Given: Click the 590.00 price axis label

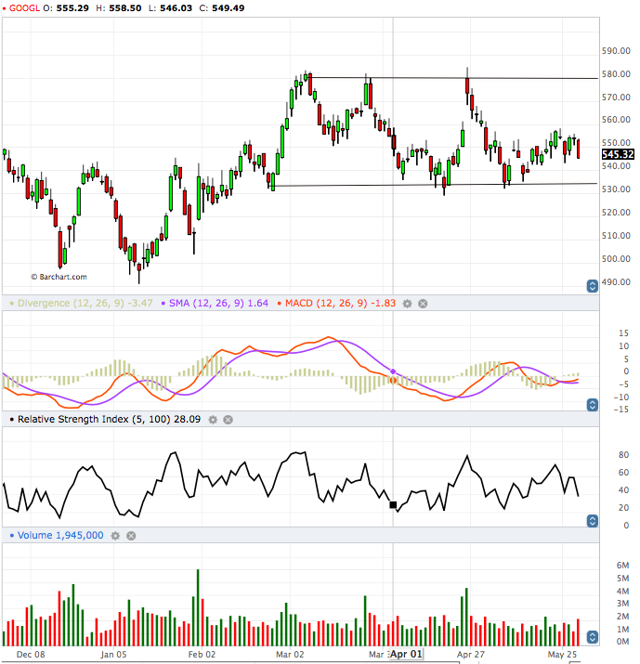Looking at the screenshot, I should 616,51.
